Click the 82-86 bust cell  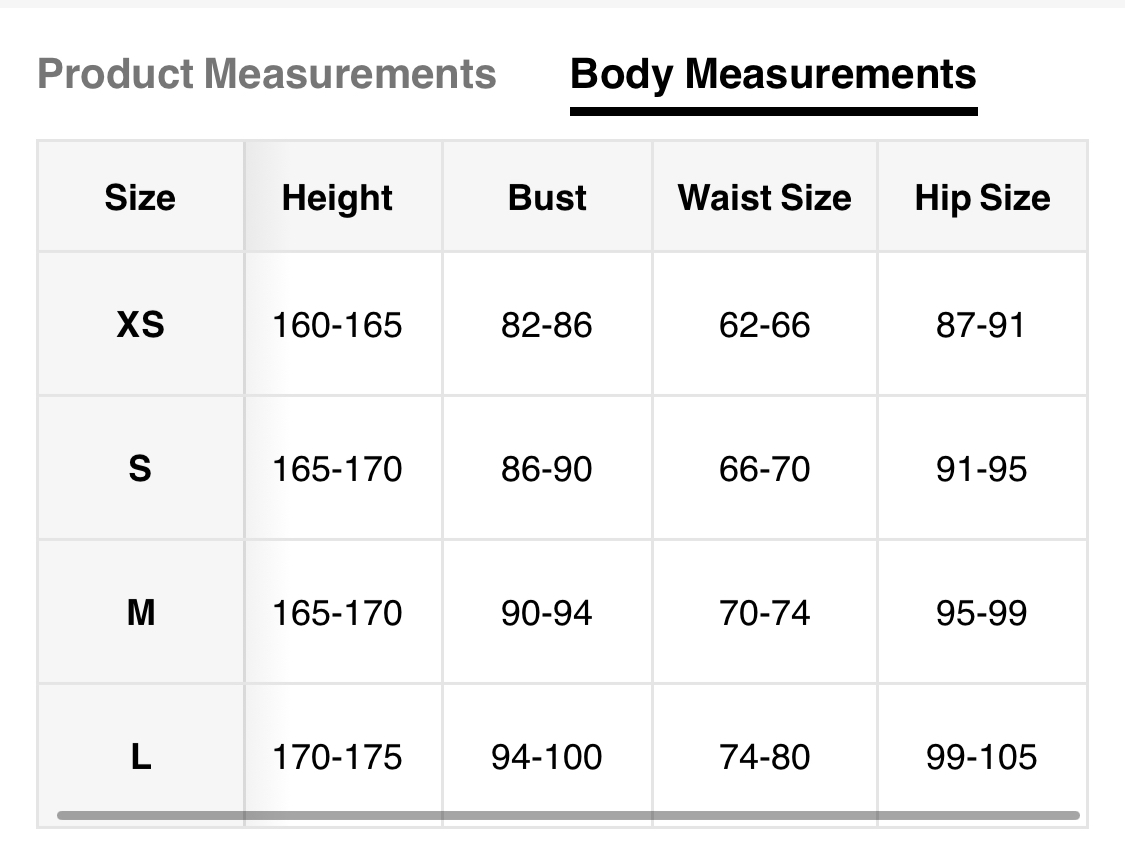pos(547,325)
